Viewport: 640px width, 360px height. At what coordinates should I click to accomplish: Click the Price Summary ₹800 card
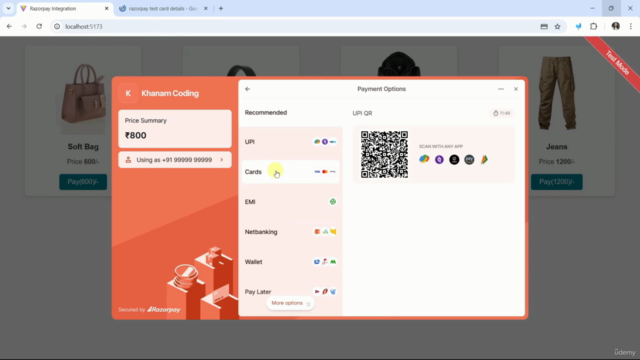click(175, 129)
